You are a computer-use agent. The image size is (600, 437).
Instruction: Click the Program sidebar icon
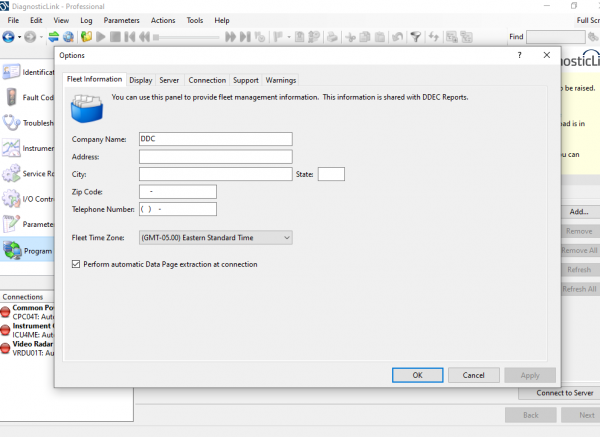[x=12, y=251]
